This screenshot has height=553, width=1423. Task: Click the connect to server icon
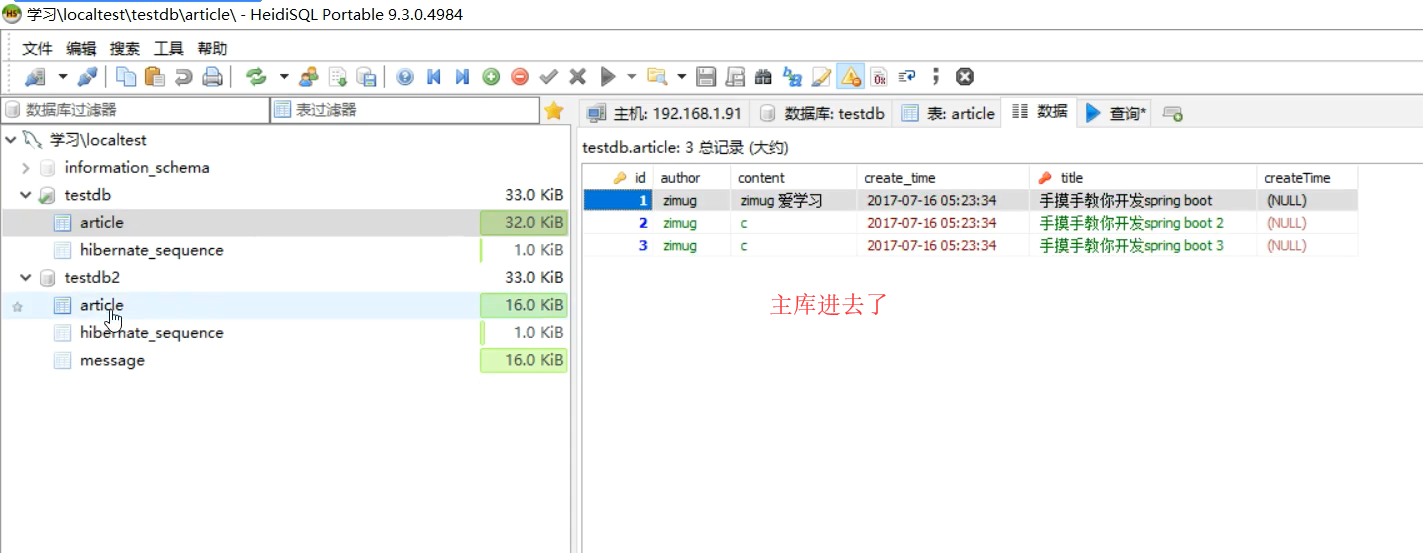35,76
